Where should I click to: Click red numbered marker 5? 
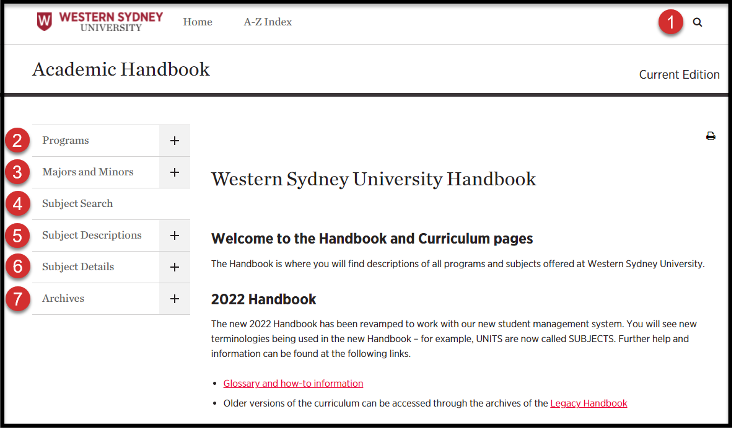(x=18, y=236)
